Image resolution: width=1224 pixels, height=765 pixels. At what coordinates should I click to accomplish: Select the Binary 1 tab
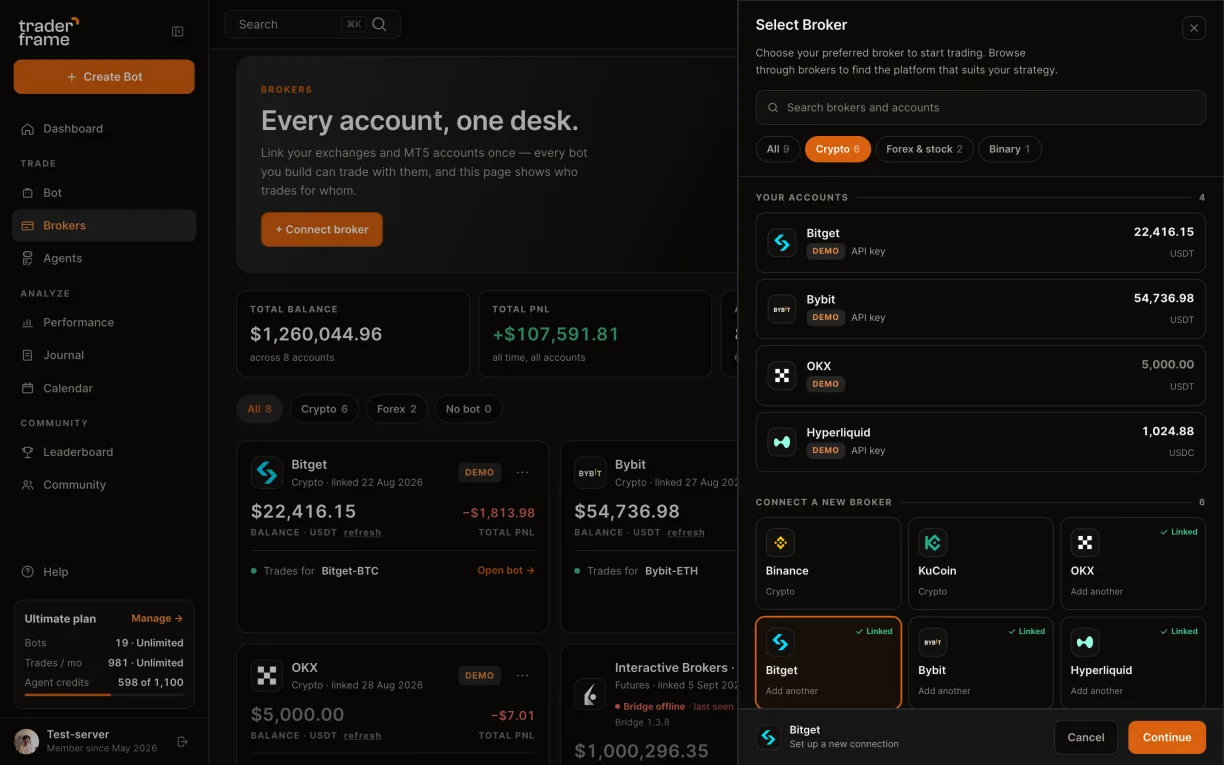tap(1009, 149)
